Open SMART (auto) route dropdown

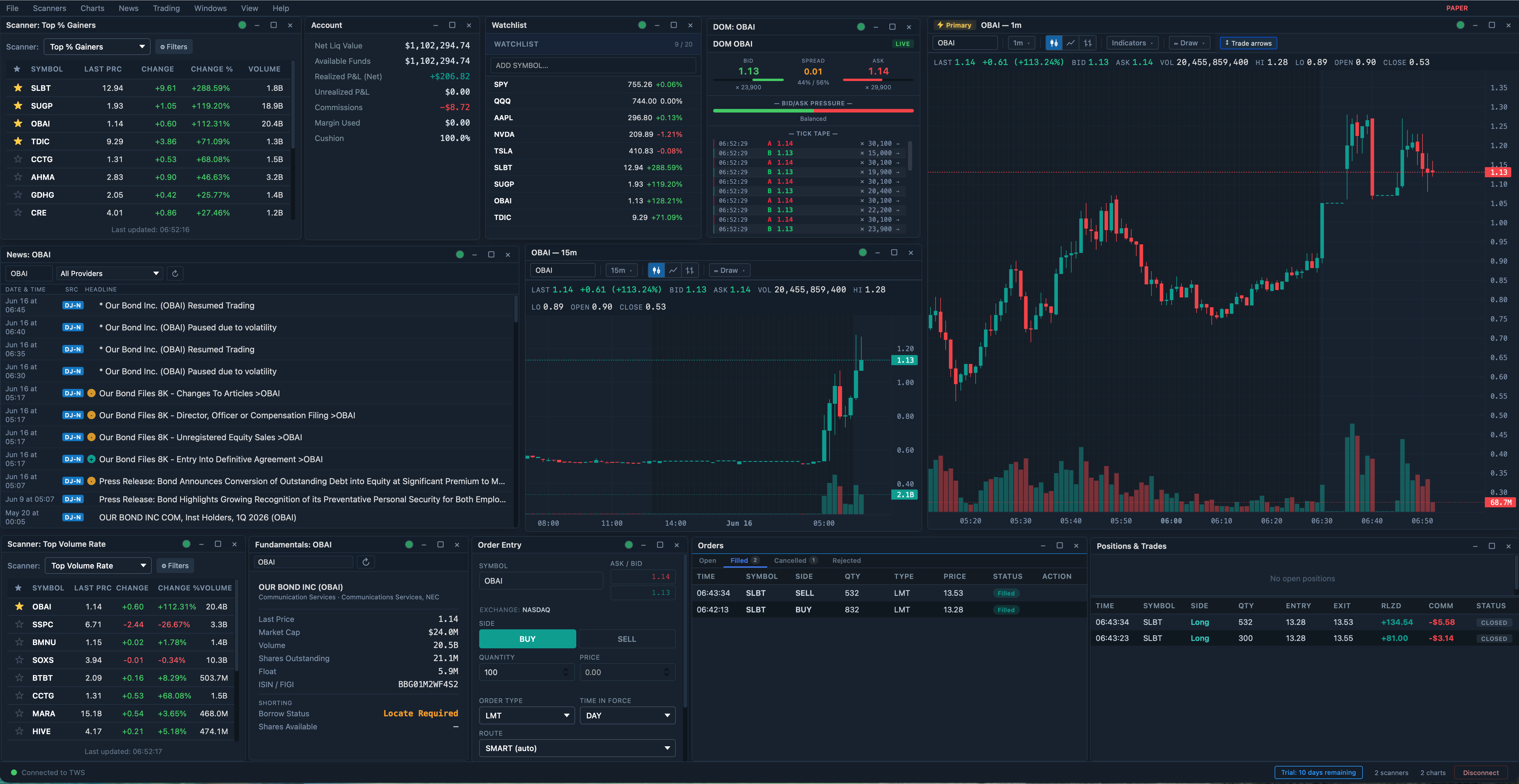pos(577,748)
